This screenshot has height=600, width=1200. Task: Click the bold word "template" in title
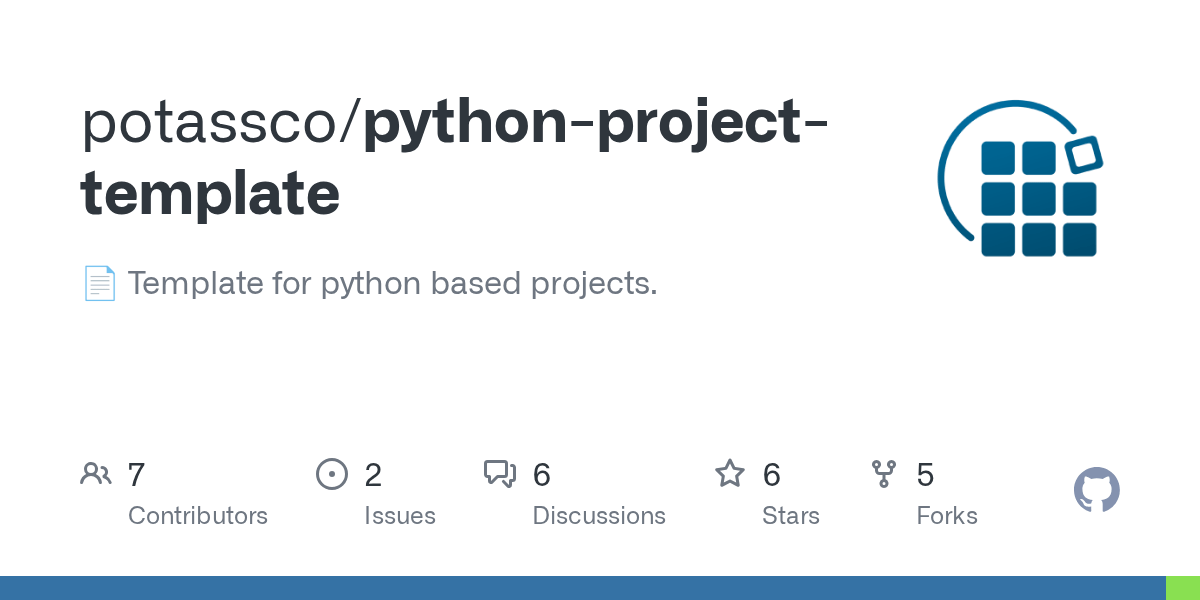pyautogui.click(x=210, y=194)
